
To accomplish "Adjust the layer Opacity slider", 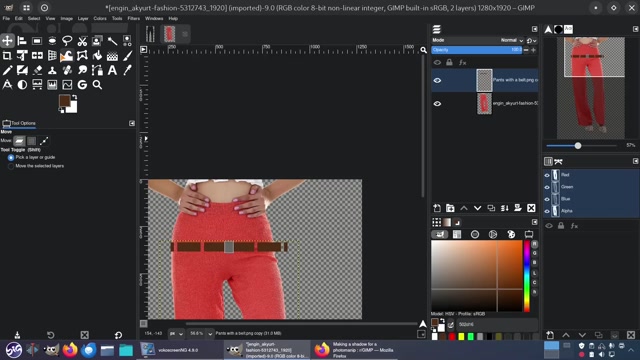I will coord(477,50).
